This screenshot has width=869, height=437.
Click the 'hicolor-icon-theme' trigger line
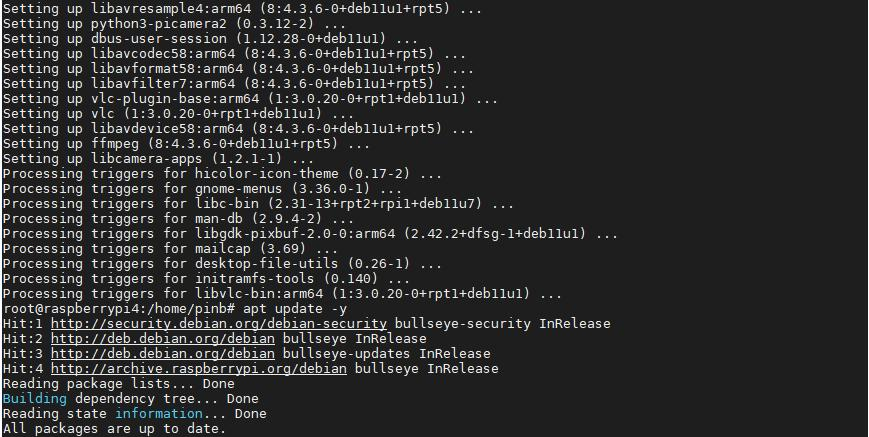click(222, 173)
